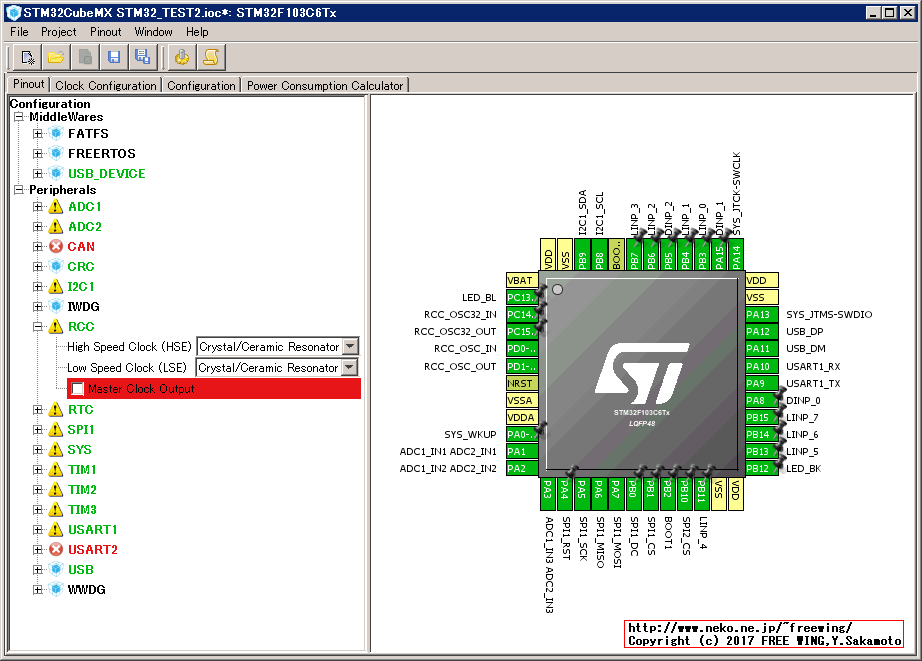Screen dimensions: 922x661
Task: Click the PA10 pin on chip
Action: point(761,366)
